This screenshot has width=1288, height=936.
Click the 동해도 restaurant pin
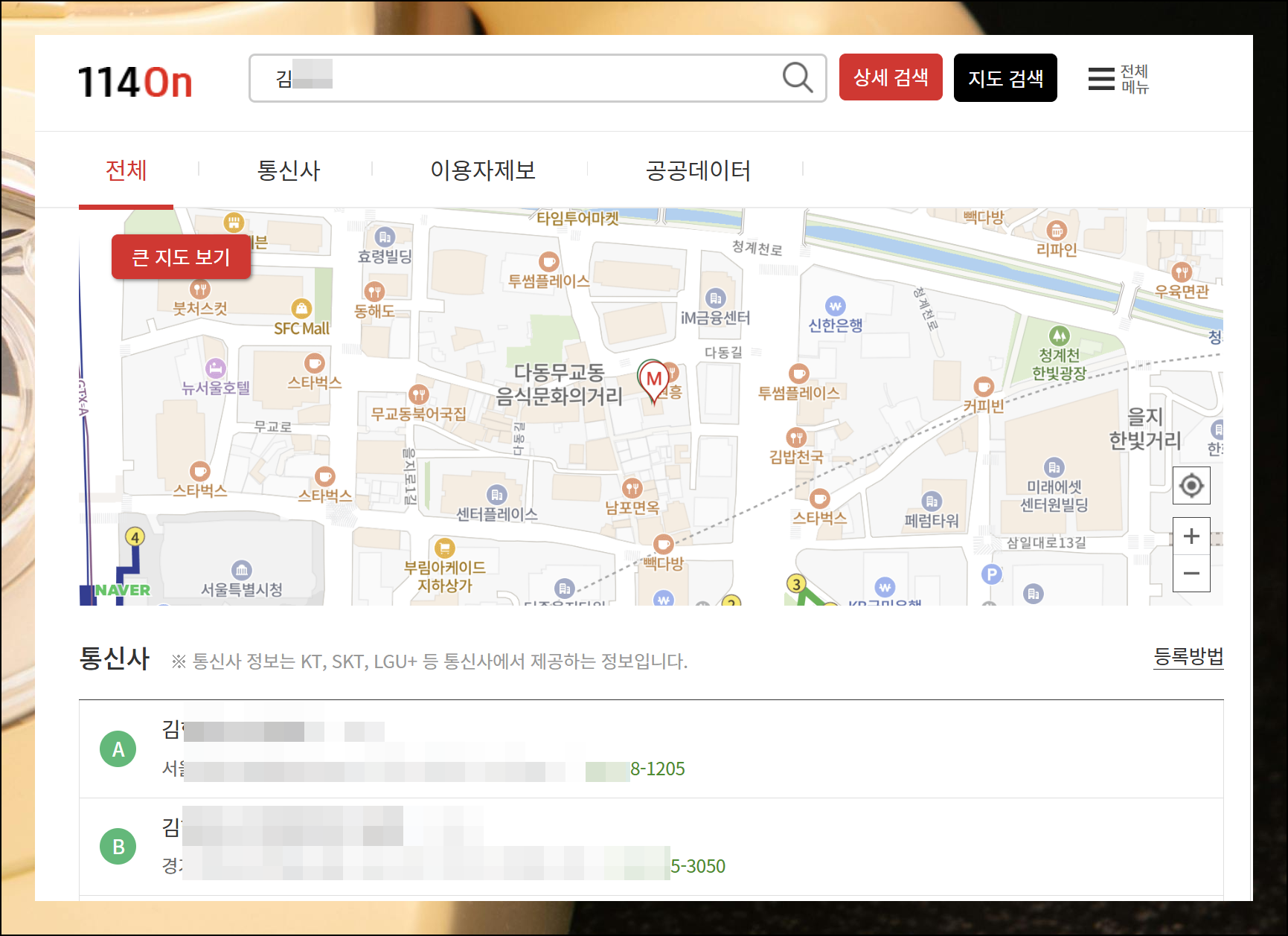374,292
